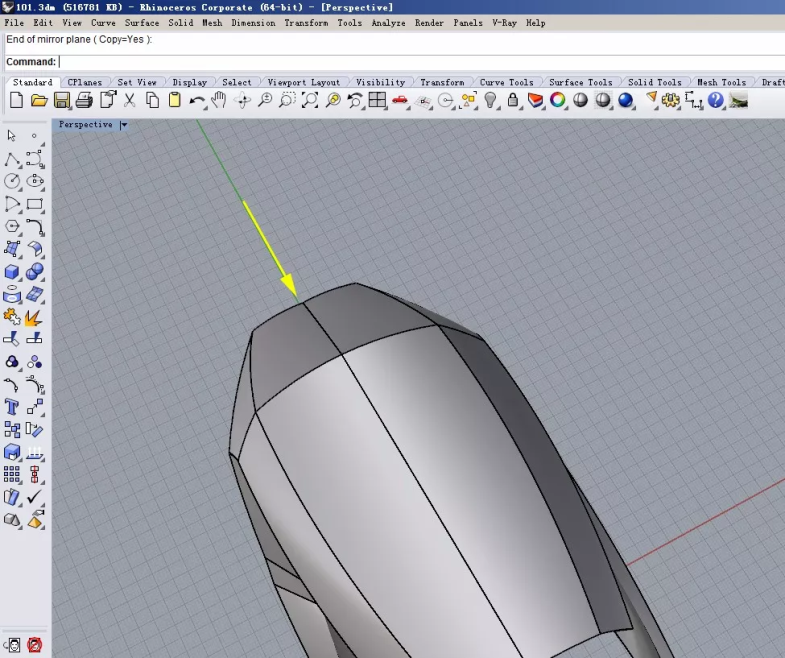
Task: Pick the Text object tool
Action: 12,407
